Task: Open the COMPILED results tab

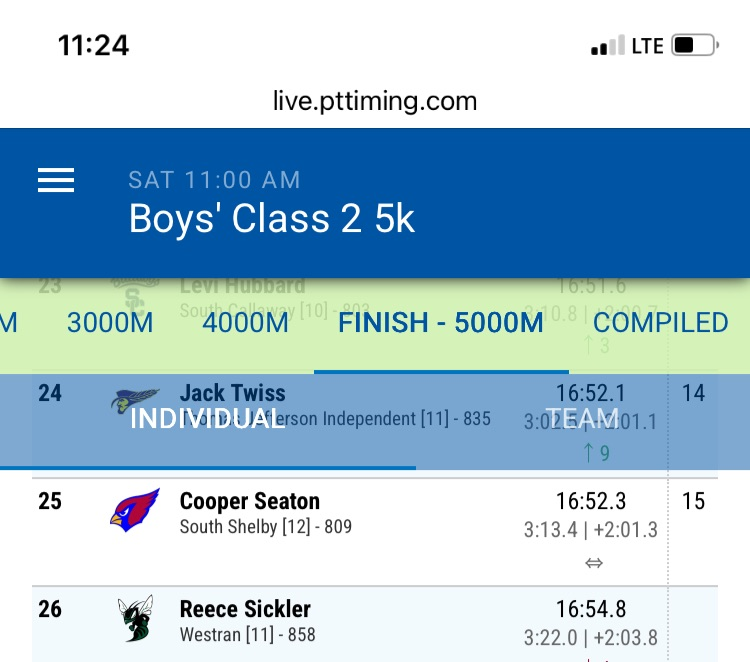Action: [660, 322]
